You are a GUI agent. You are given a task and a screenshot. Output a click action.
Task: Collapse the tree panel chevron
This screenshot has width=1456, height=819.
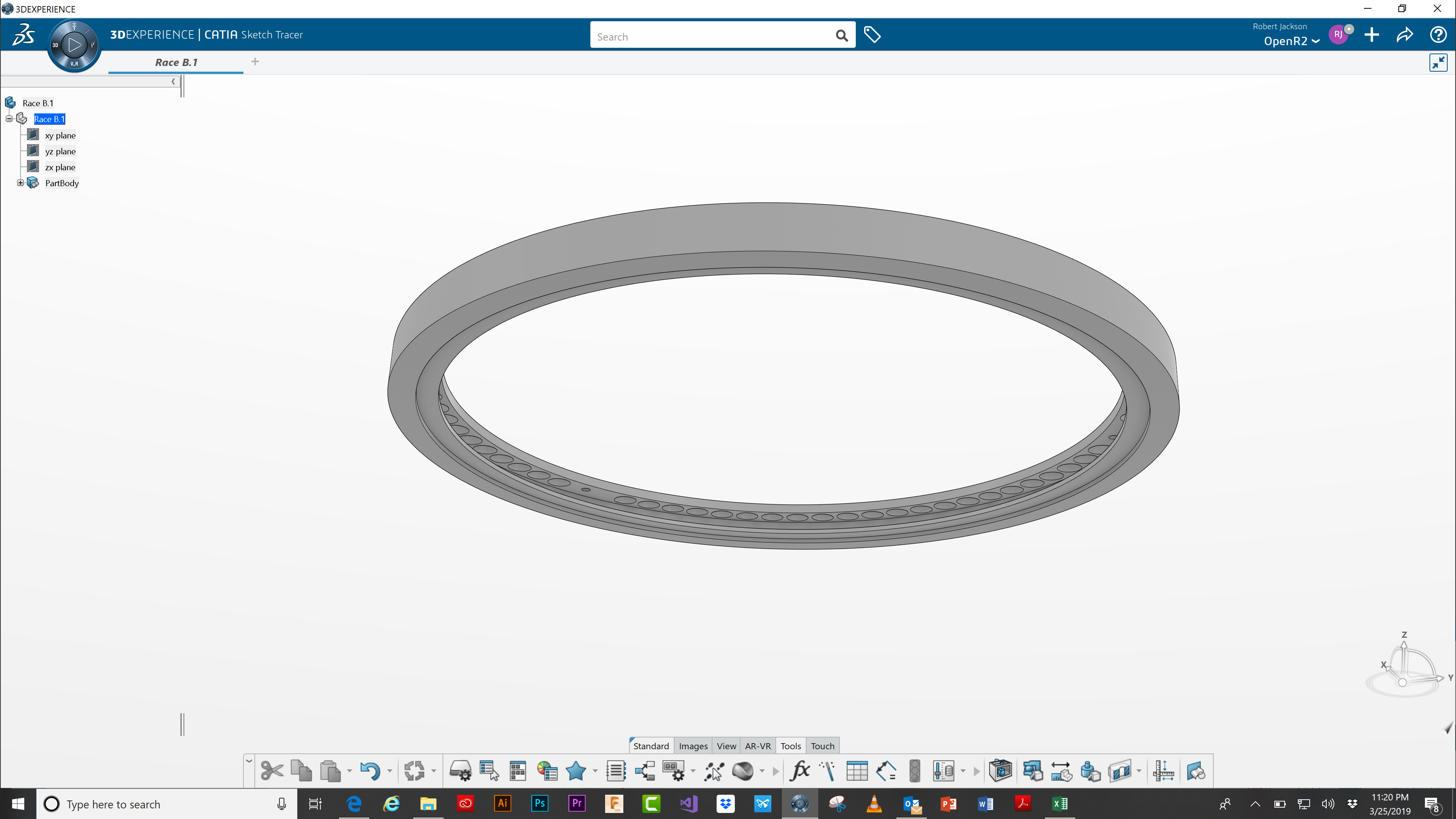tap(174, 82)
